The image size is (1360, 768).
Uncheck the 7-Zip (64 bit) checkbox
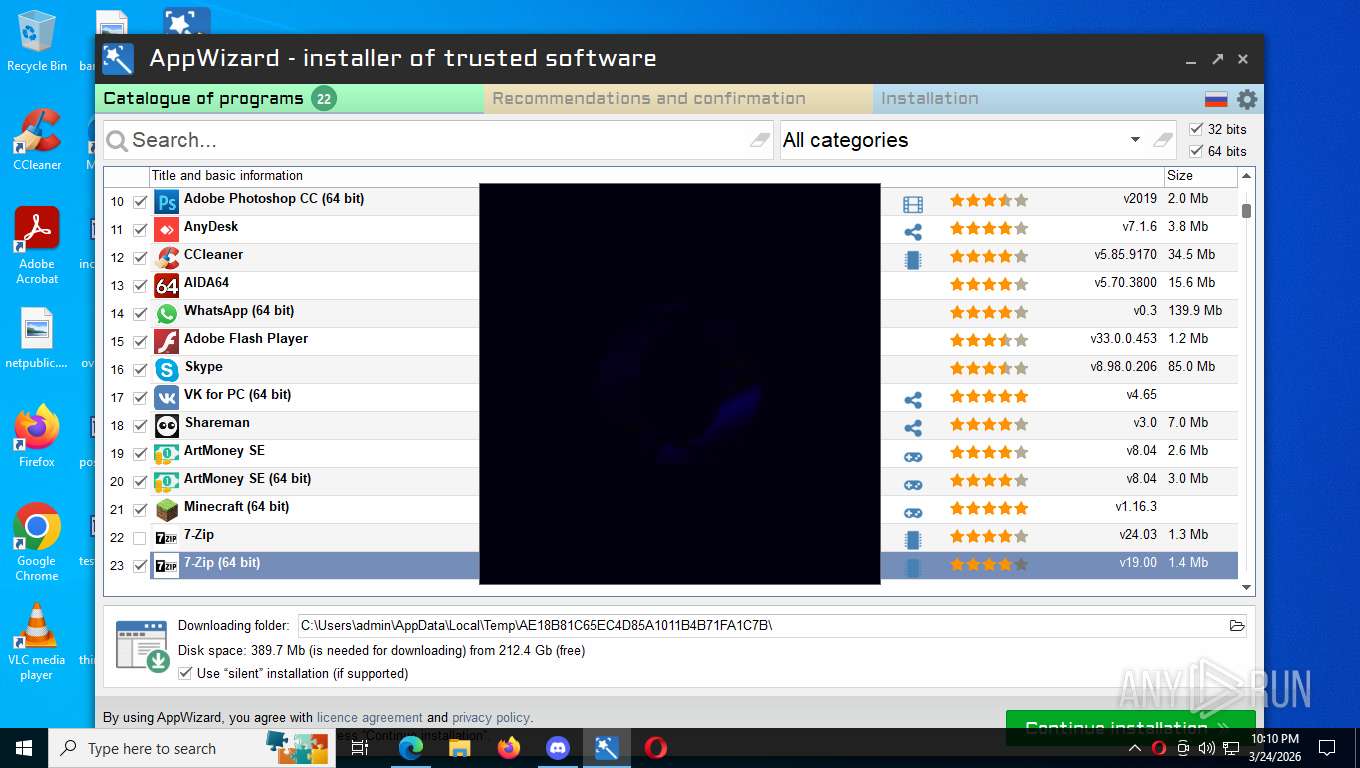[x=140, y=566]
